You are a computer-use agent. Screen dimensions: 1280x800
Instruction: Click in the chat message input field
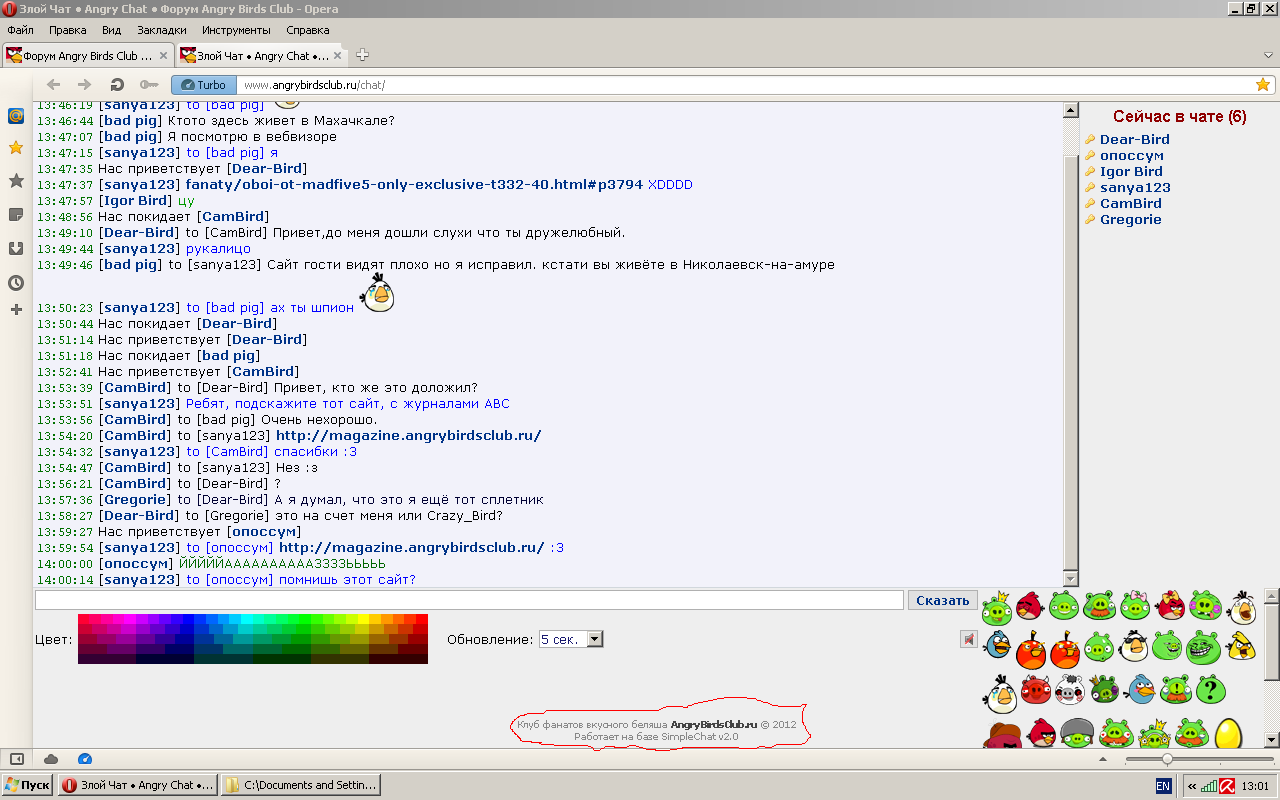point(469,600)
